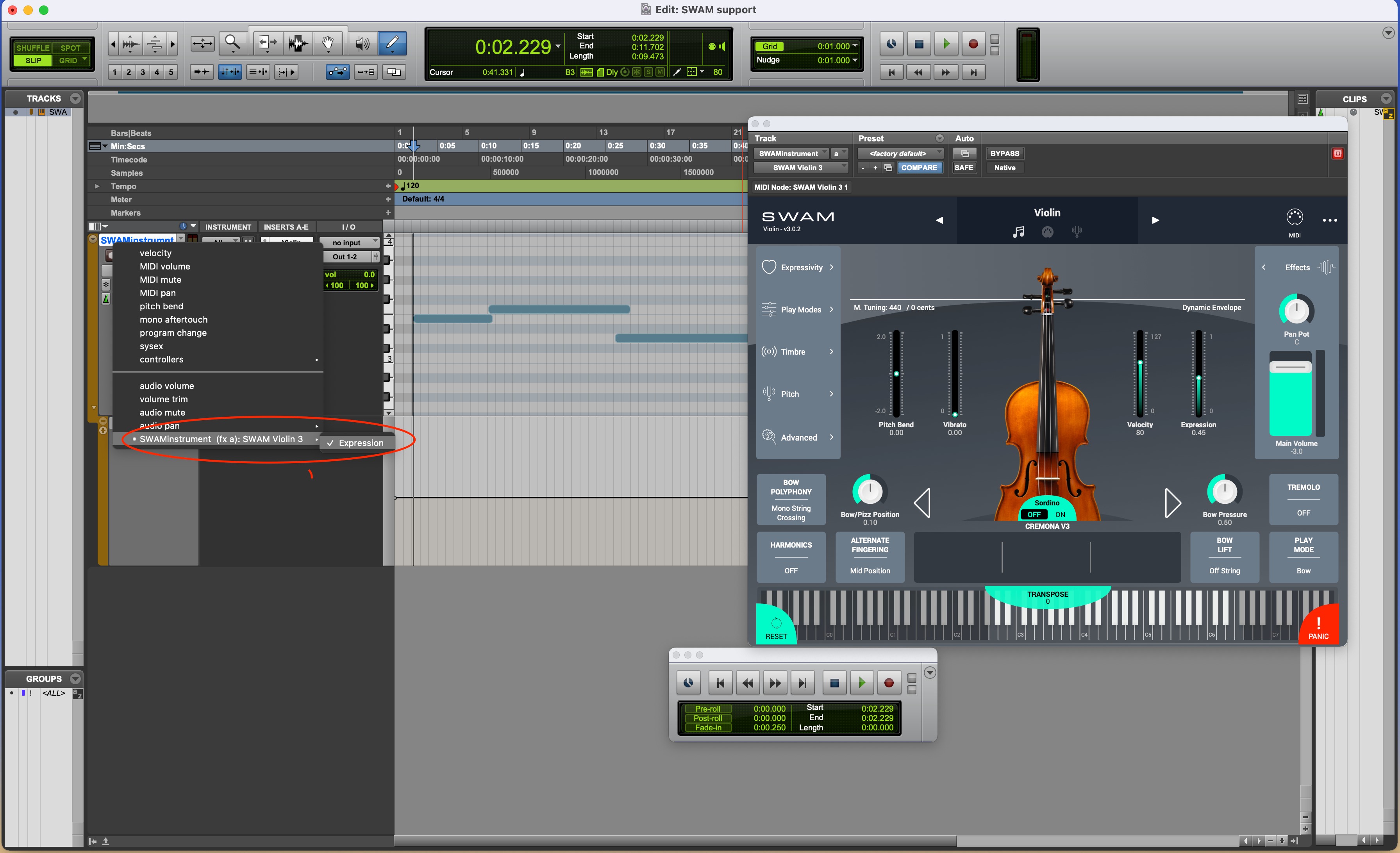This screenshot has height=853, width=1400.
Task: Open the Grid value dropdown
Action: coord(855,46)
